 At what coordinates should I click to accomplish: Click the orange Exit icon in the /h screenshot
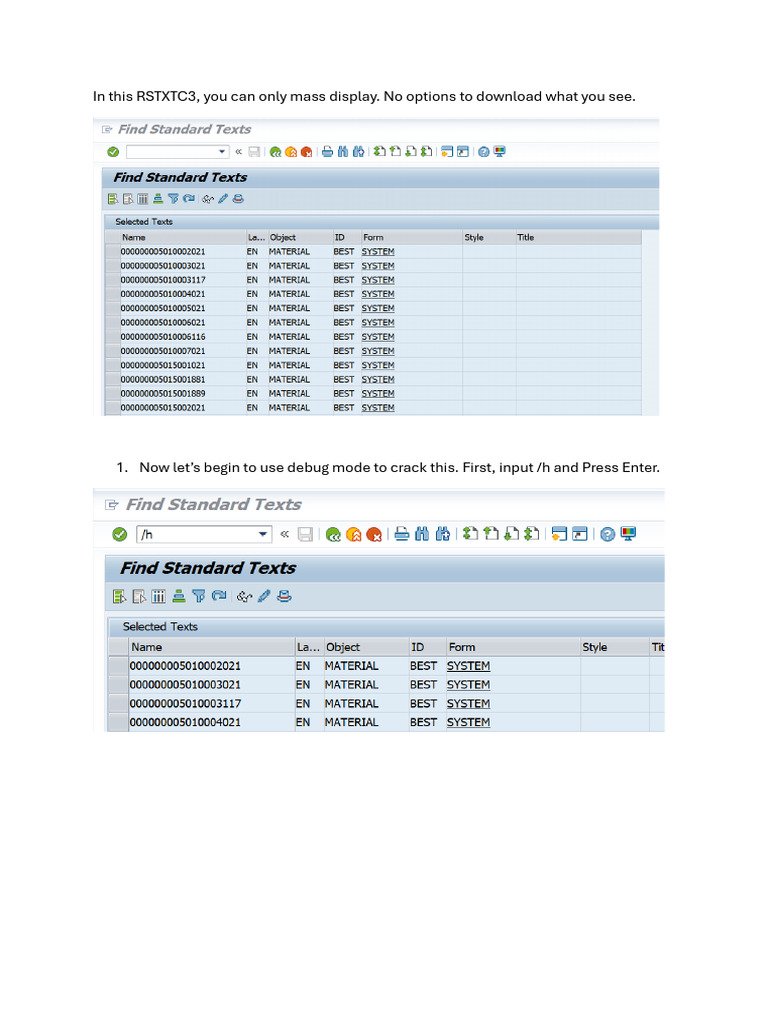coord(353,534)
